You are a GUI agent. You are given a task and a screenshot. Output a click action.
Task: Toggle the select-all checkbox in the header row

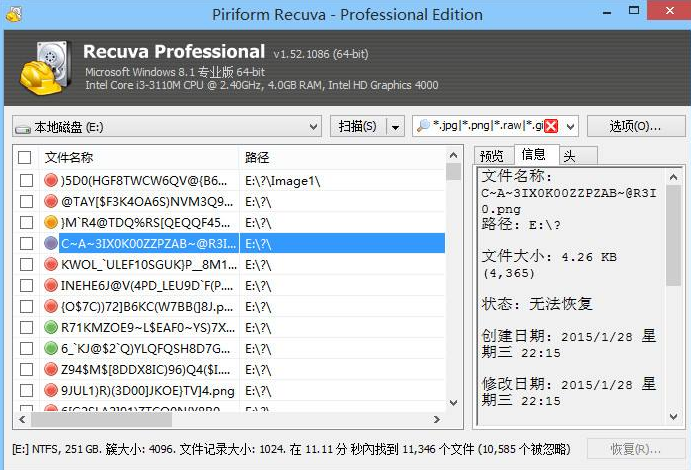pyautogui.click(x=25, y=157)
